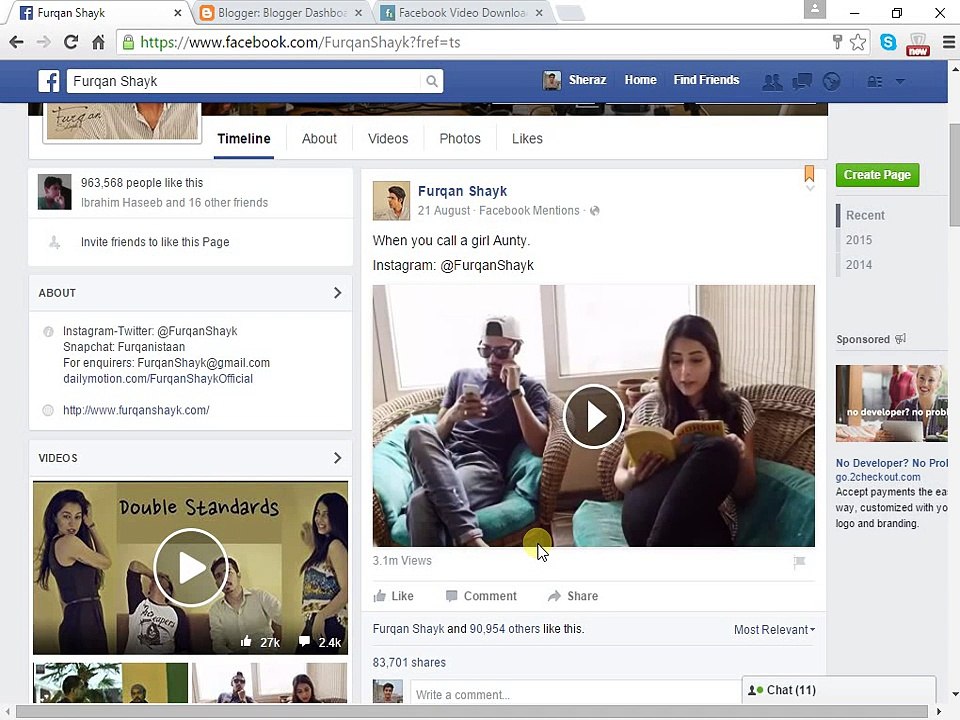Click the horizontal page scrollbar
960x720 pixels.
pyautogui.click(x=471, y=711)
